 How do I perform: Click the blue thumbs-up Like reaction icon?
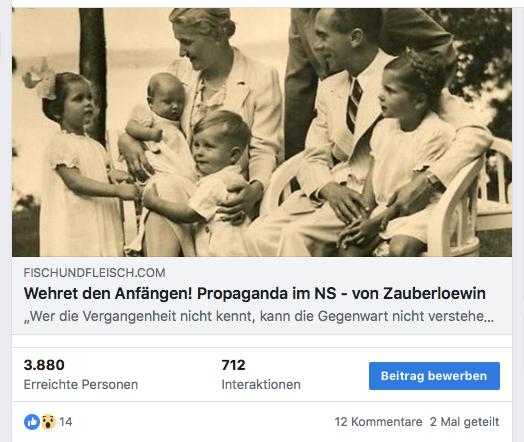click(32, 422)
